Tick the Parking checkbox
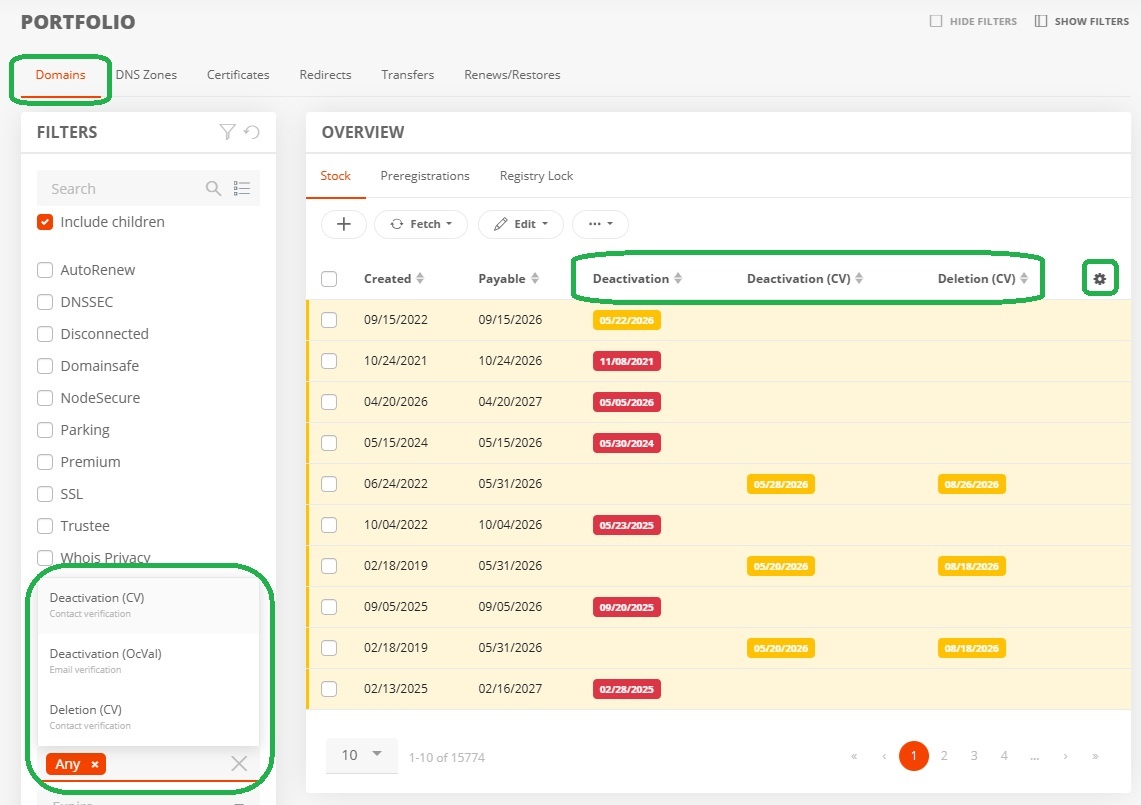This screenshot has height=805, width=1141. [45, 430]
